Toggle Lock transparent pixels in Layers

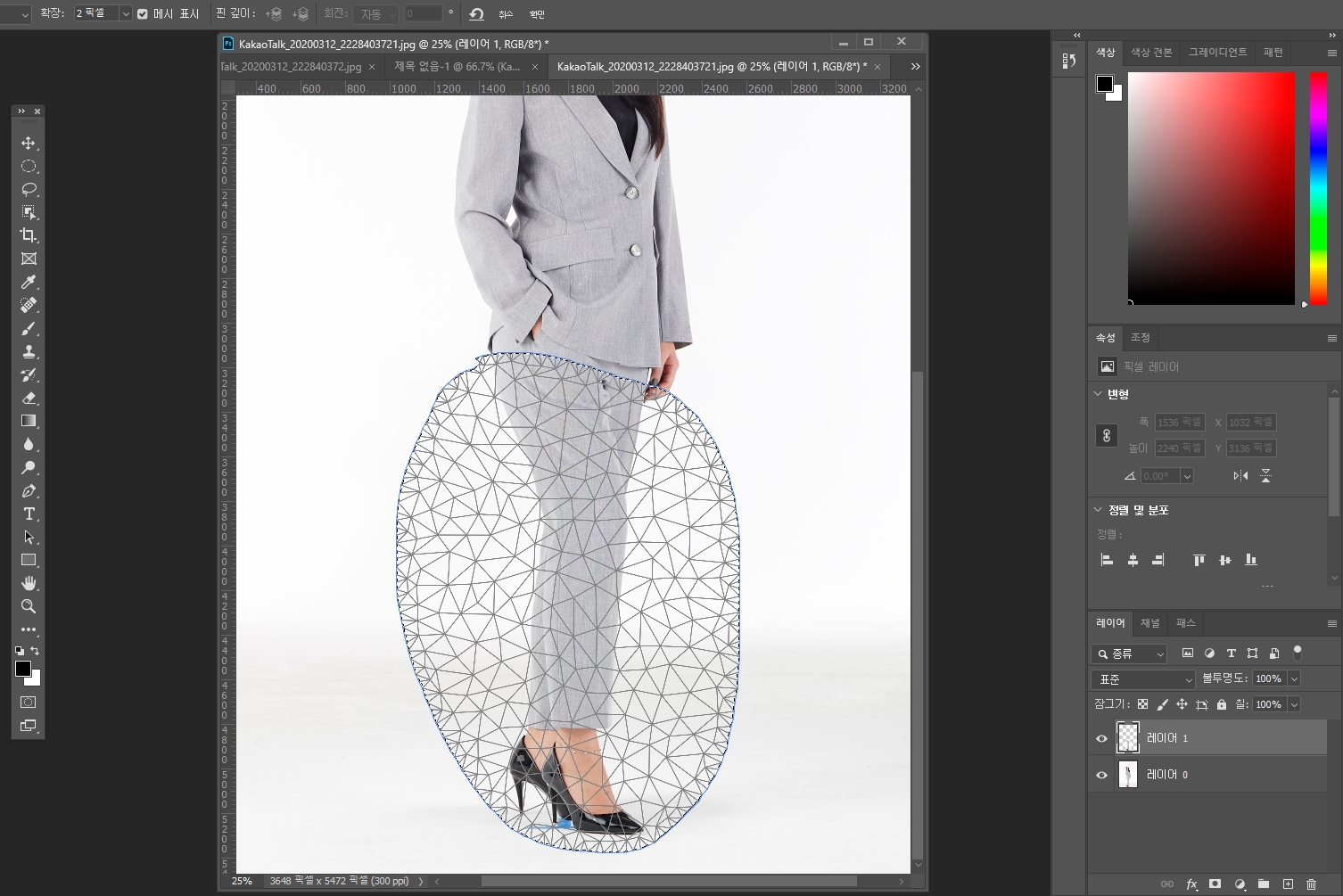(1142, 704)
